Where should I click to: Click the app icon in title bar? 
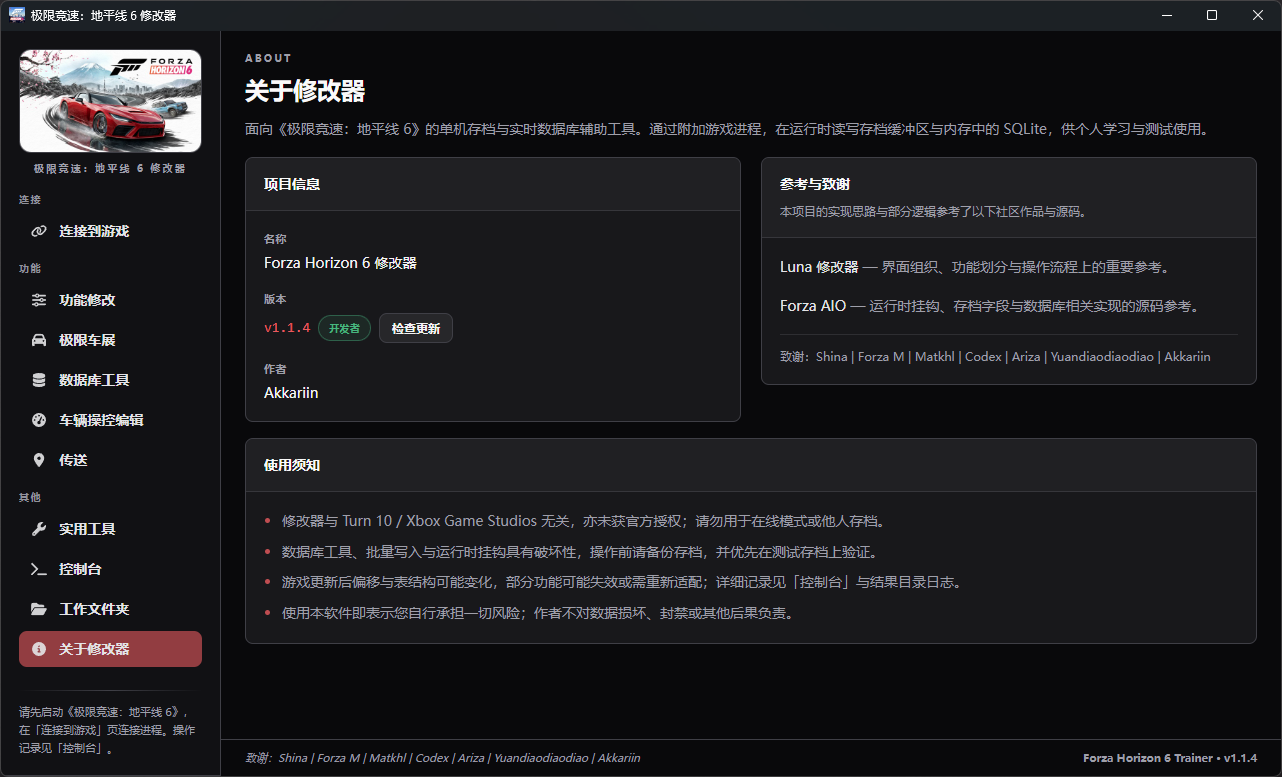17,15
